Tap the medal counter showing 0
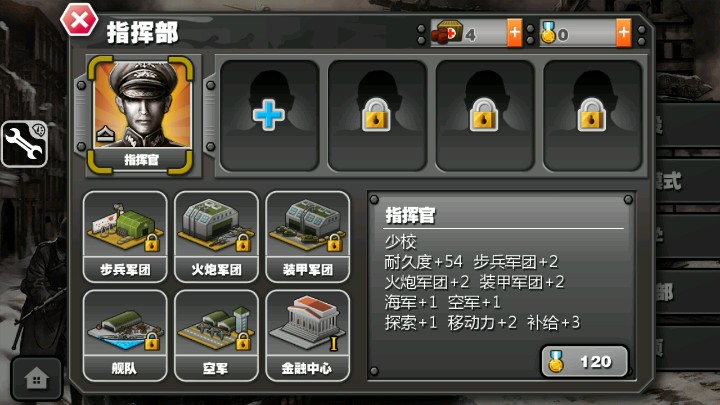 click(x=578, y=33)
